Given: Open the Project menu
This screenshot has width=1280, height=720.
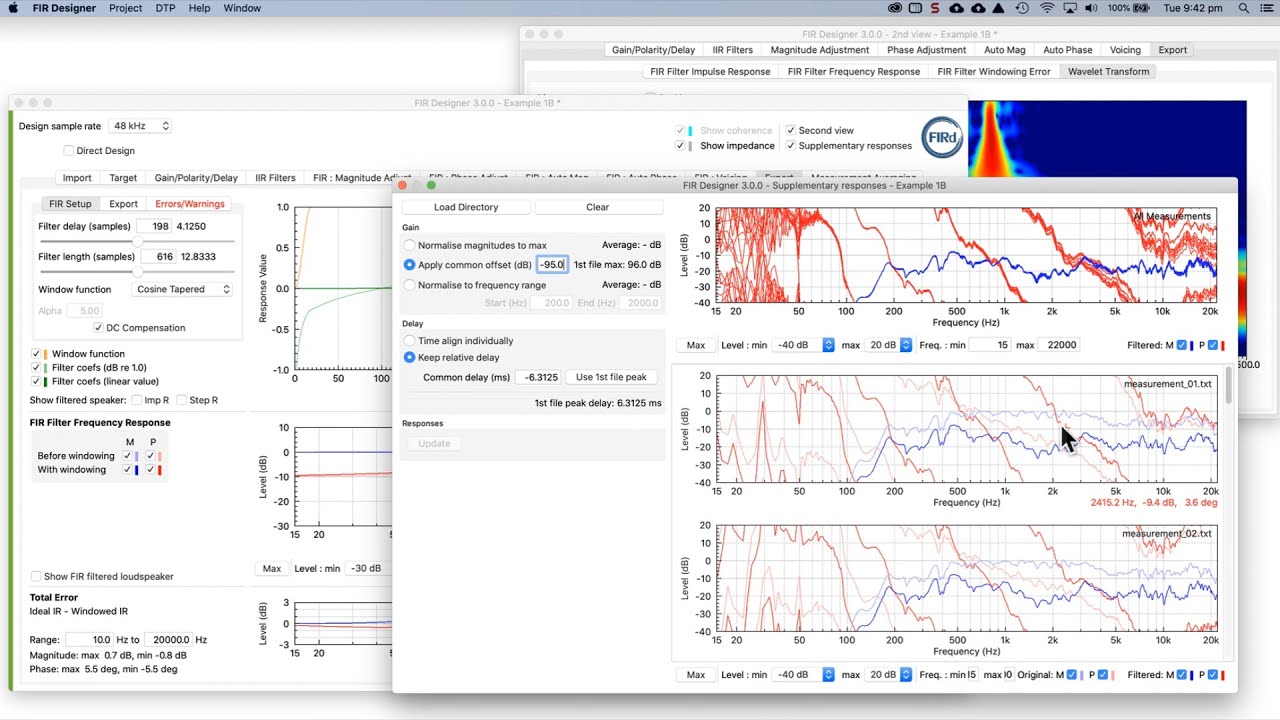Looking at the screenshot, I should pos(126,8).
